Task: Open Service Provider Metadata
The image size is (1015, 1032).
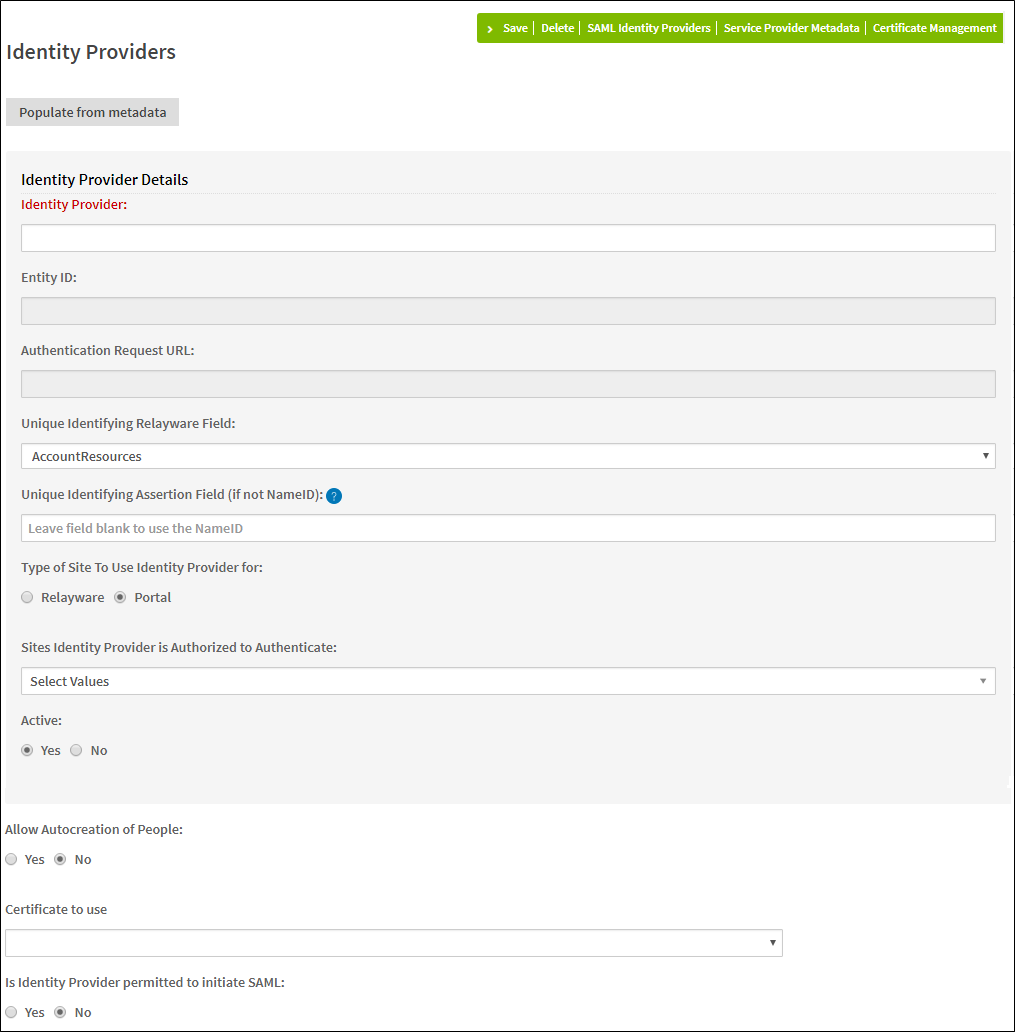Action: pos(791,28)
